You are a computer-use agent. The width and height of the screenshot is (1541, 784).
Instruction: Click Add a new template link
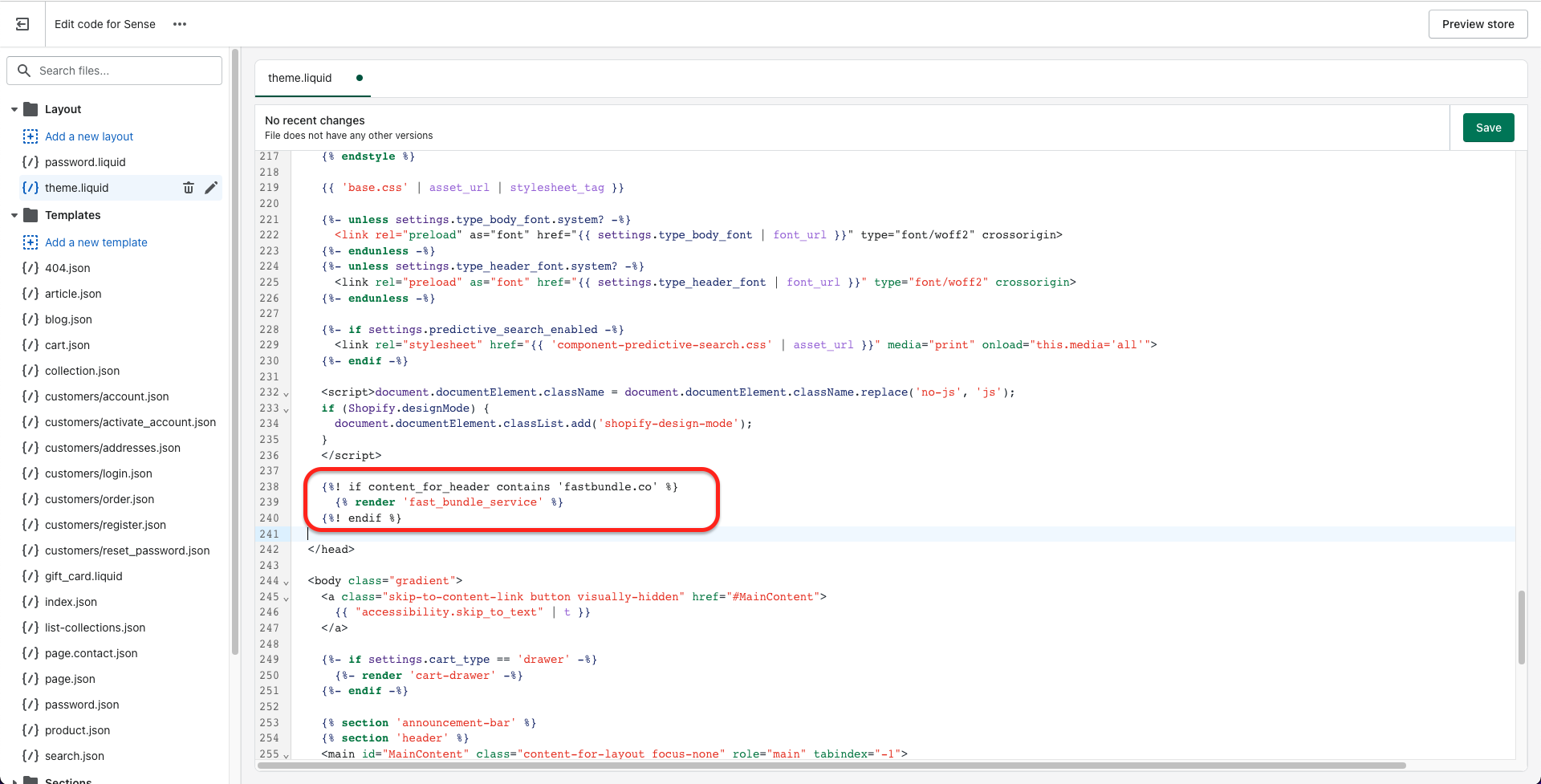tap(96, 242)
